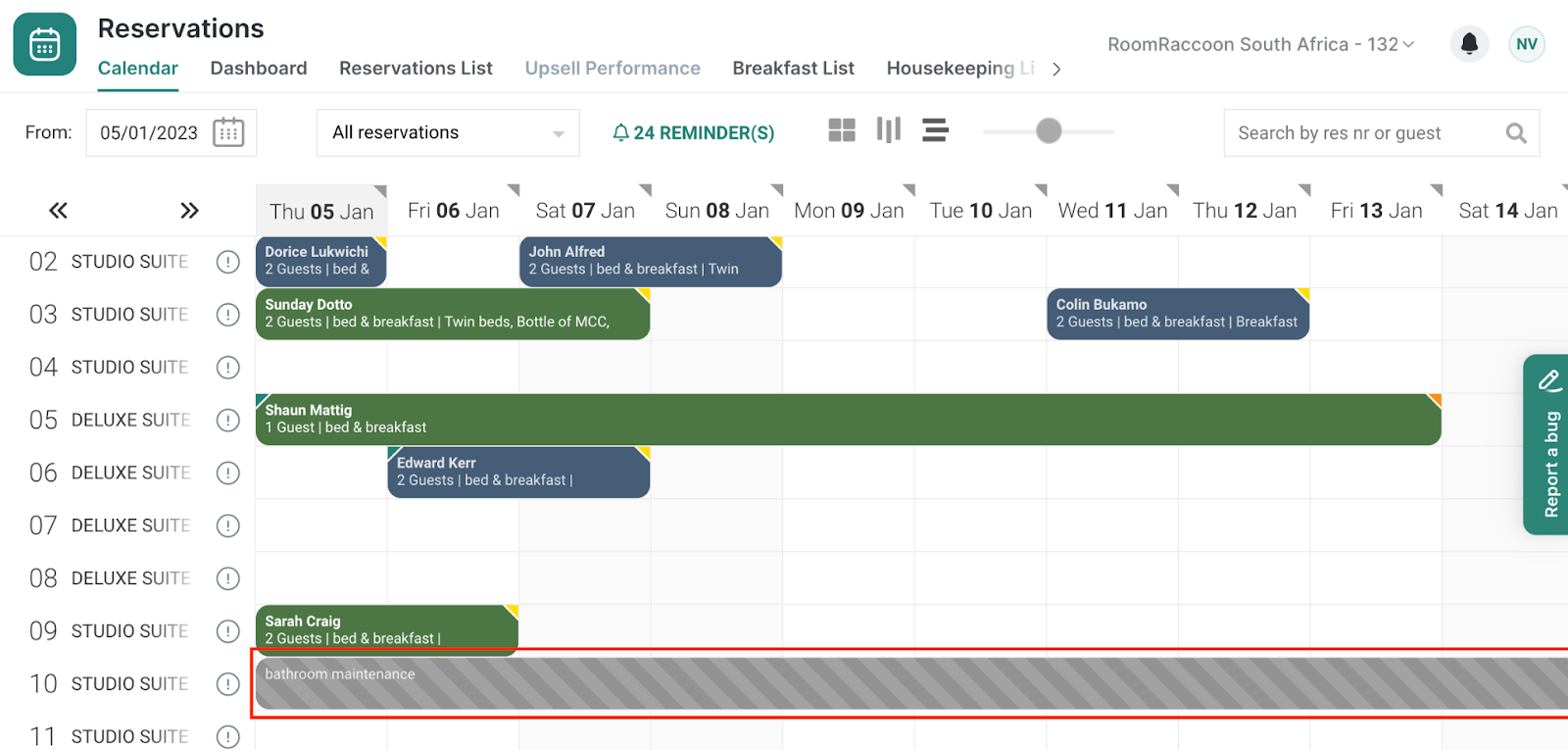Open the bathroom maintenance block
The image size is (1568, 750).
pyautogui.click(x=911, y=683)
